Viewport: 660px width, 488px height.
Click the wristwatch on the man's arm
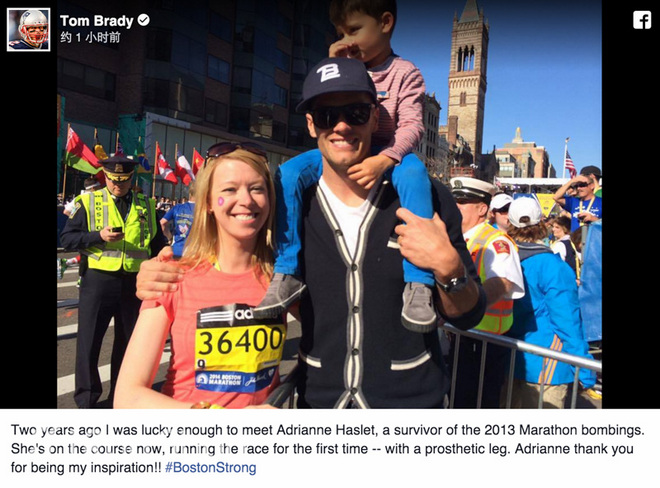pos(452,284)
